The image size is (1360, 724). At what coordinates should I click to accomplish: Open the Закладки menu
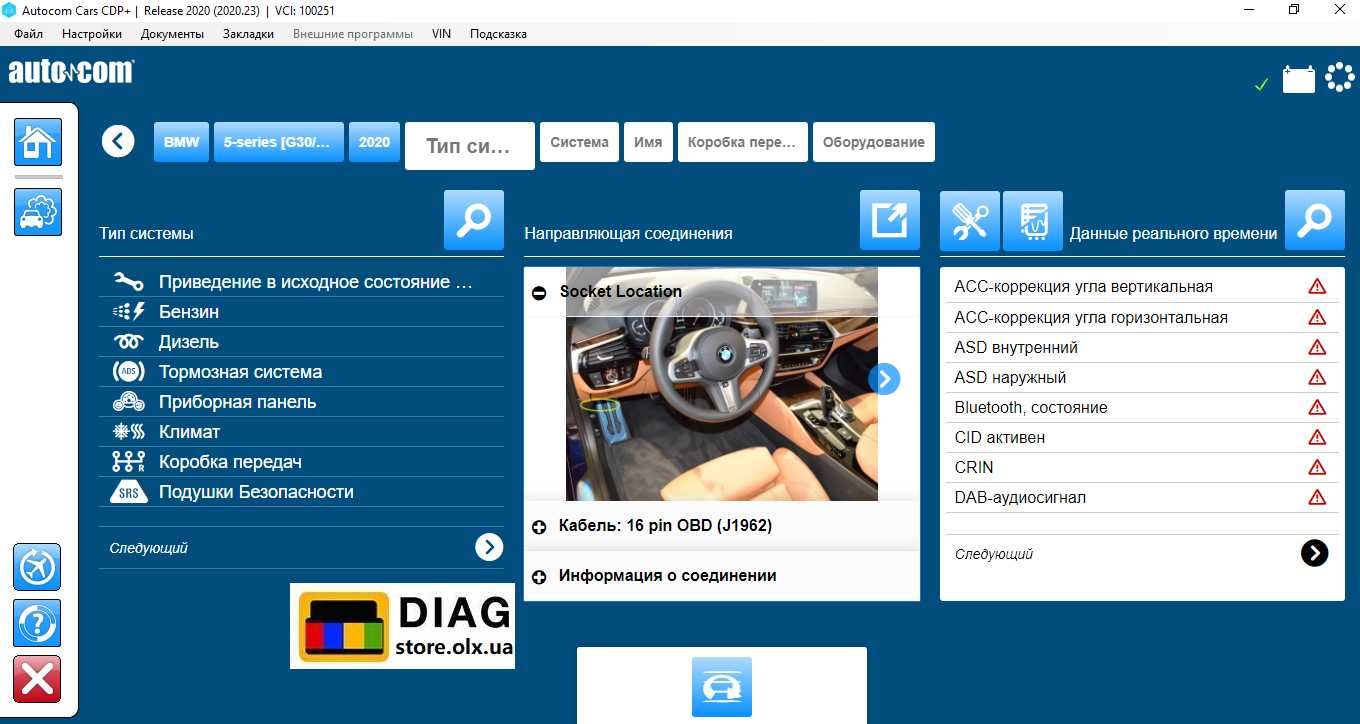pyautogui.click(x=248, y=34)
